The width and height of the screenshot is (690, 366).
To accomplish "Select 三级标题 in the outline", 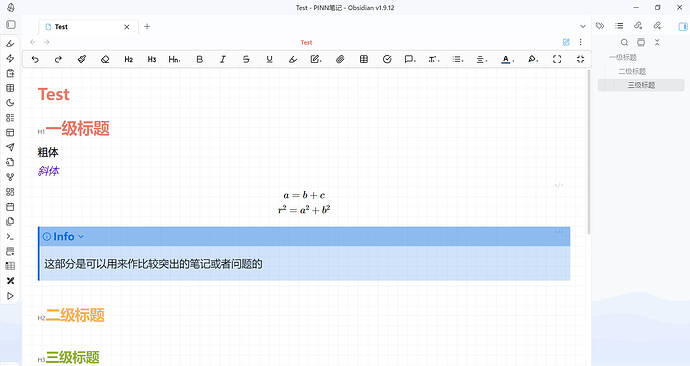I will pos(641,85).
